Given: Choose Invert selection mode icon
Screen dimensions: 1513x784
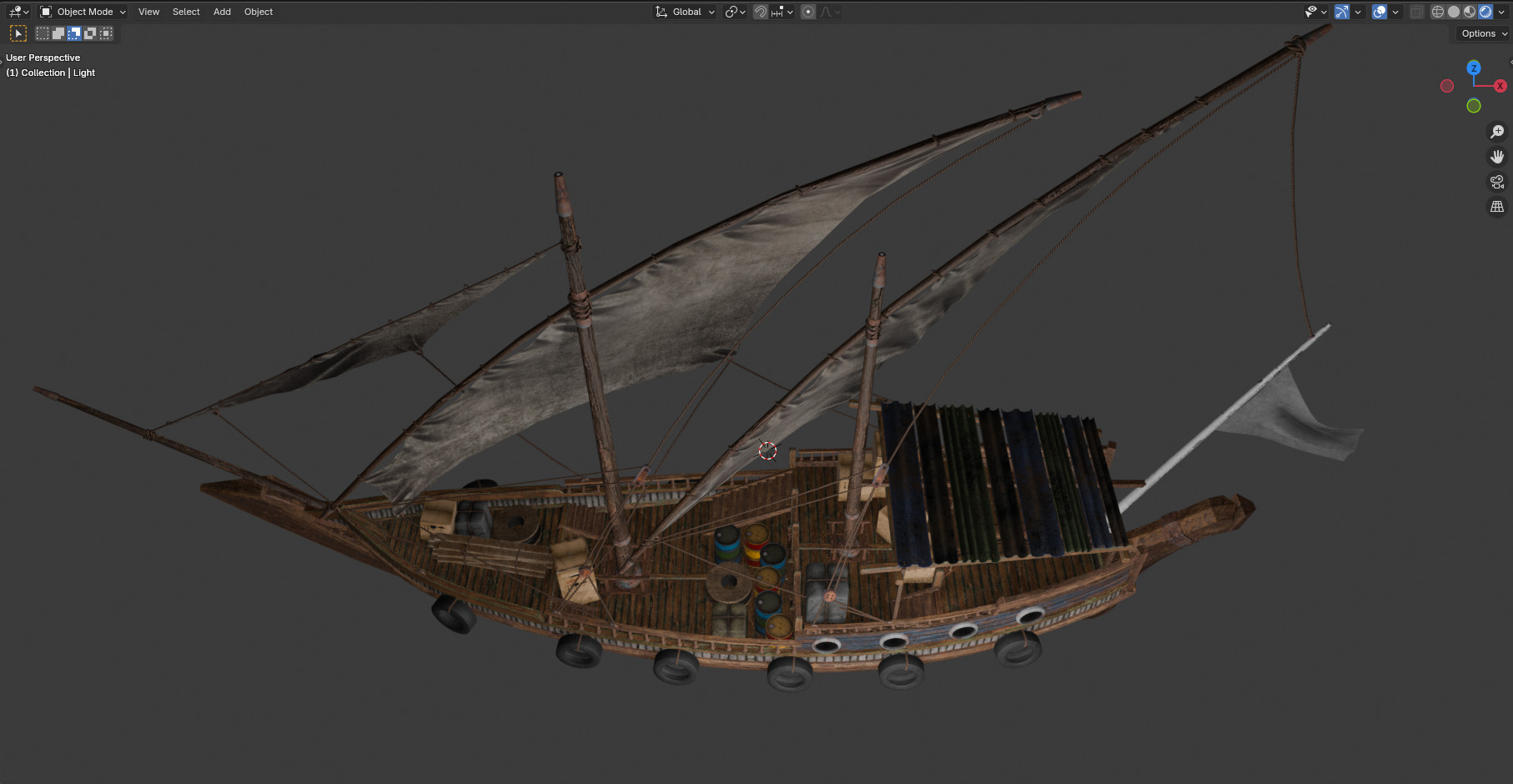Looking at the screenshot, I should pyautogui.click(x=90, y=33).
